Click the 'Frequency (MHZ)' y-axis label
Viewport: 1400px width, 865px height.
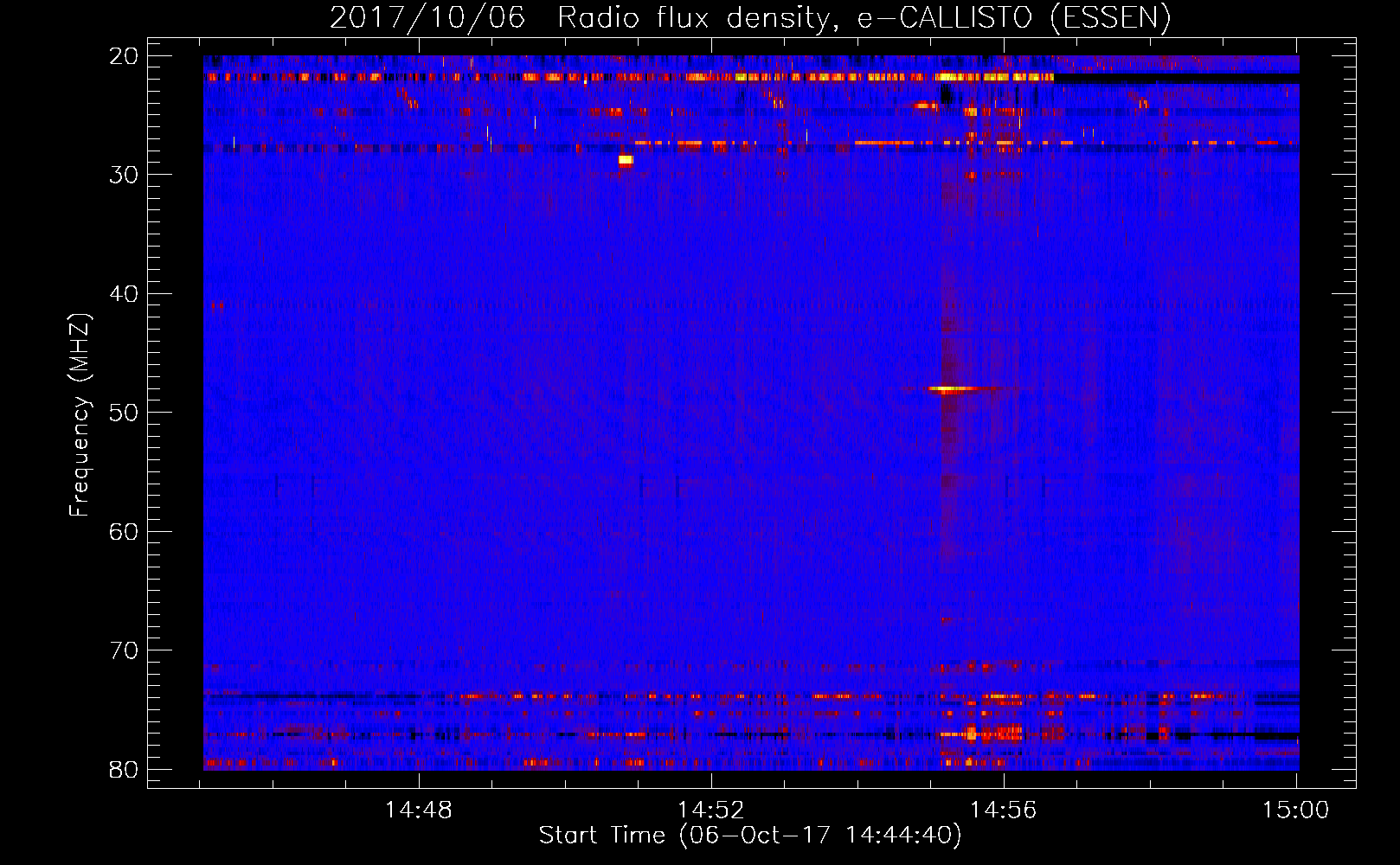[x=80, y=415]
